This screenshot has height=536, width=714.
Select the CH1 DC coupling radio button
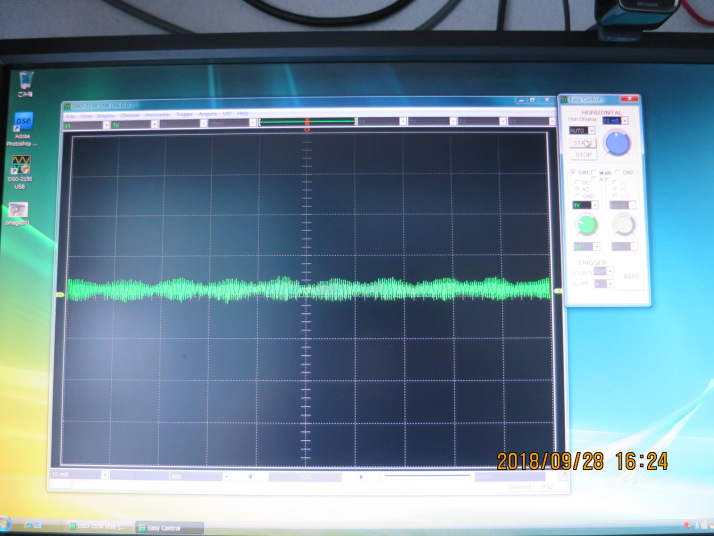tap(577, 181)
